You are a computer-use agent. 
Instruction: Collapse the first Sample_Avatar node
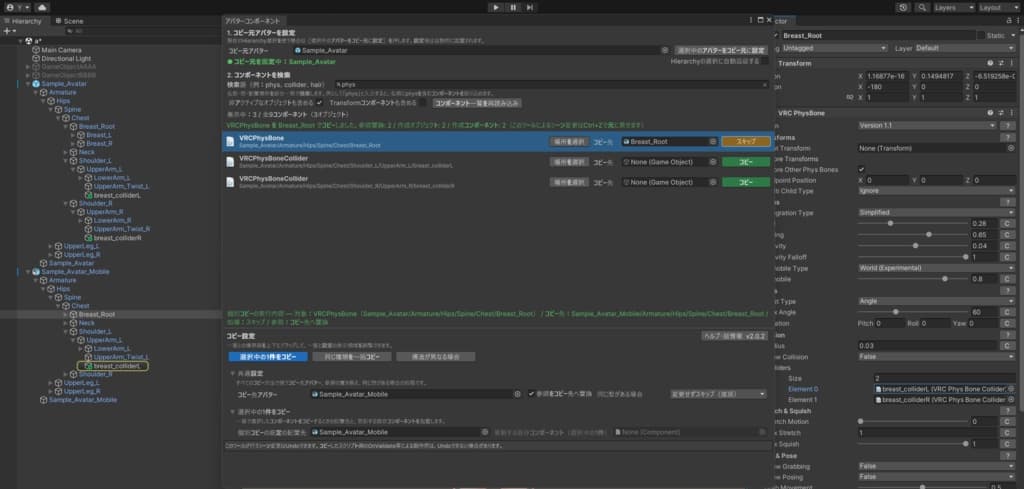point(28,84)
